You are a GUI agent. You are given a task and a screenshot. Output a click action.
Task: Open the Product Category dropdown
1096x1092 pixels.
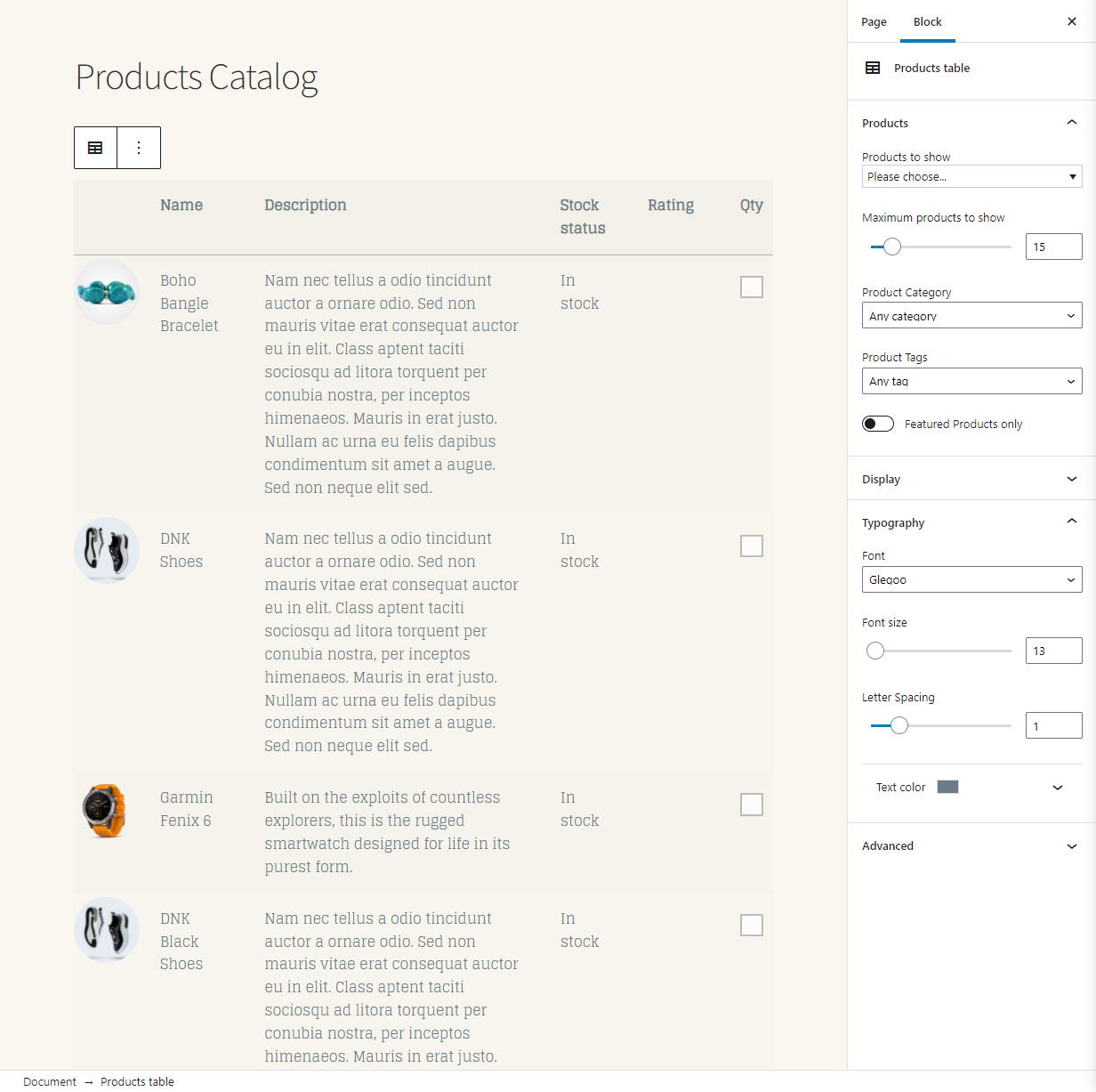tap(971, 316)
